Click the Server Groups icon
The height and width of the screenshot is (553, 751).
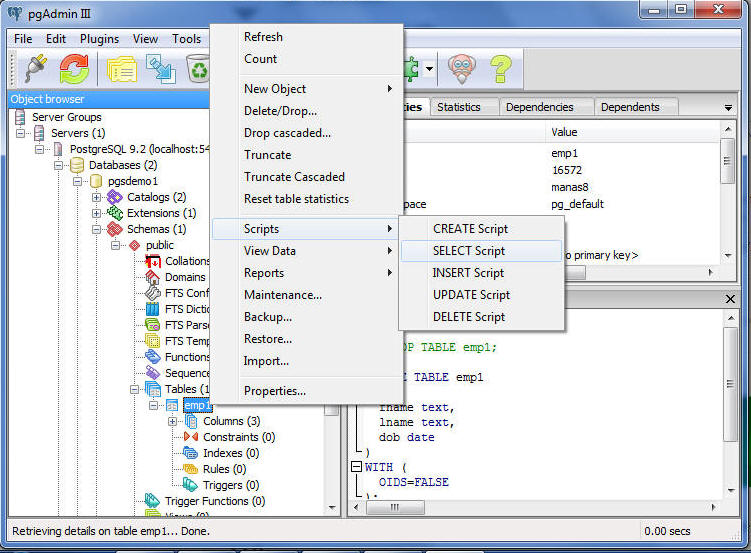point(20,117)
